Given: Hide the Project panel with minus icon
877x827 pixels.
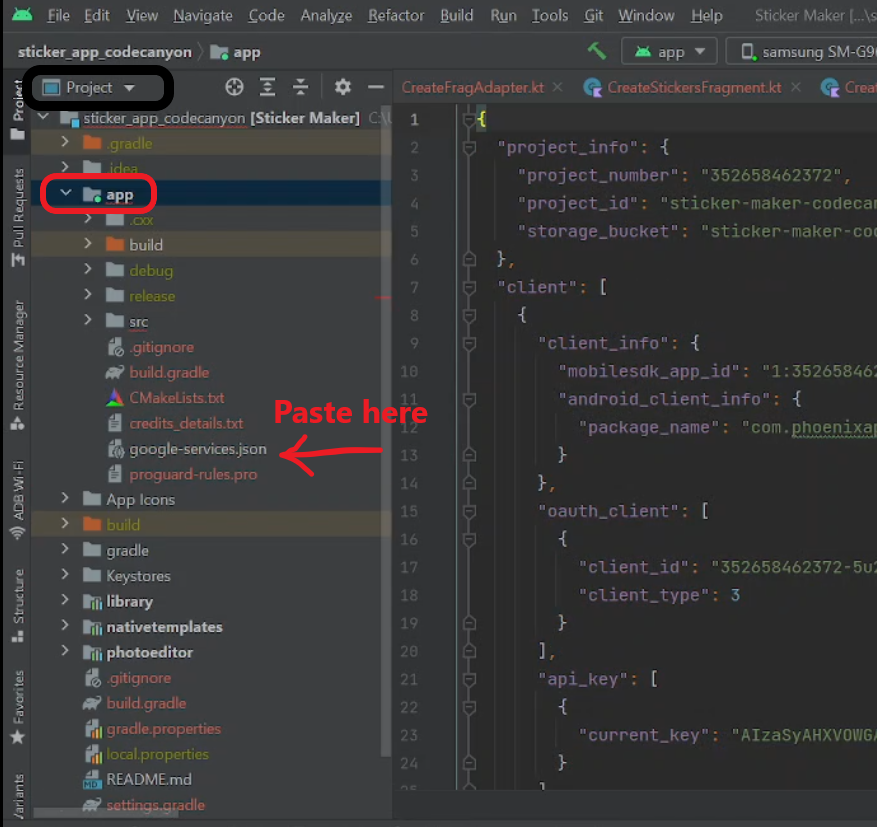Looking at the screenshot, I should (x=376, y=87).
